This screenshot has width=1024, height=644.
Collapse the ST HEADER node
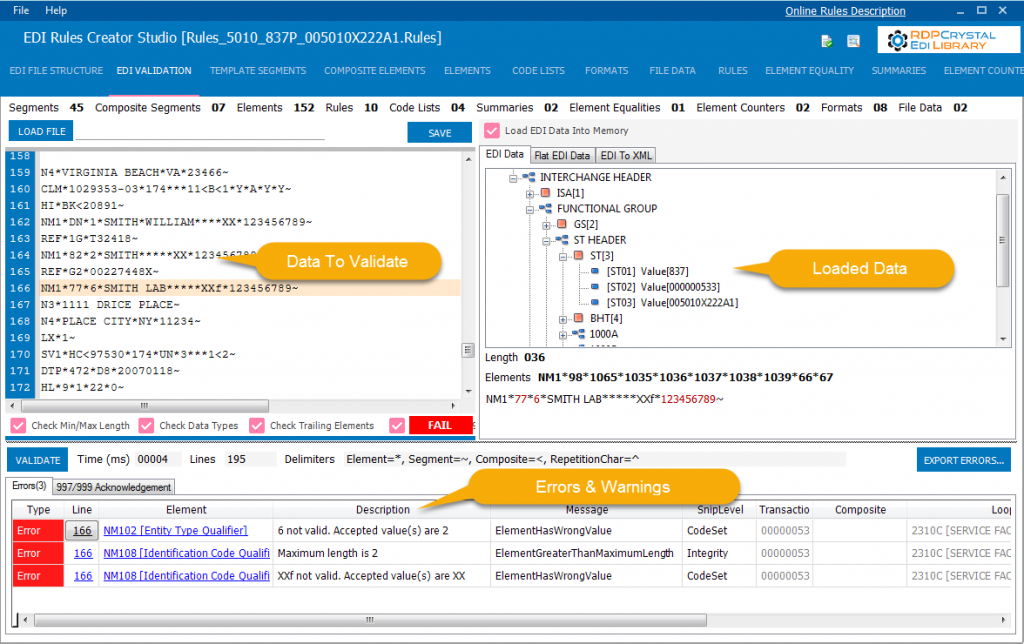coord(545,239)
